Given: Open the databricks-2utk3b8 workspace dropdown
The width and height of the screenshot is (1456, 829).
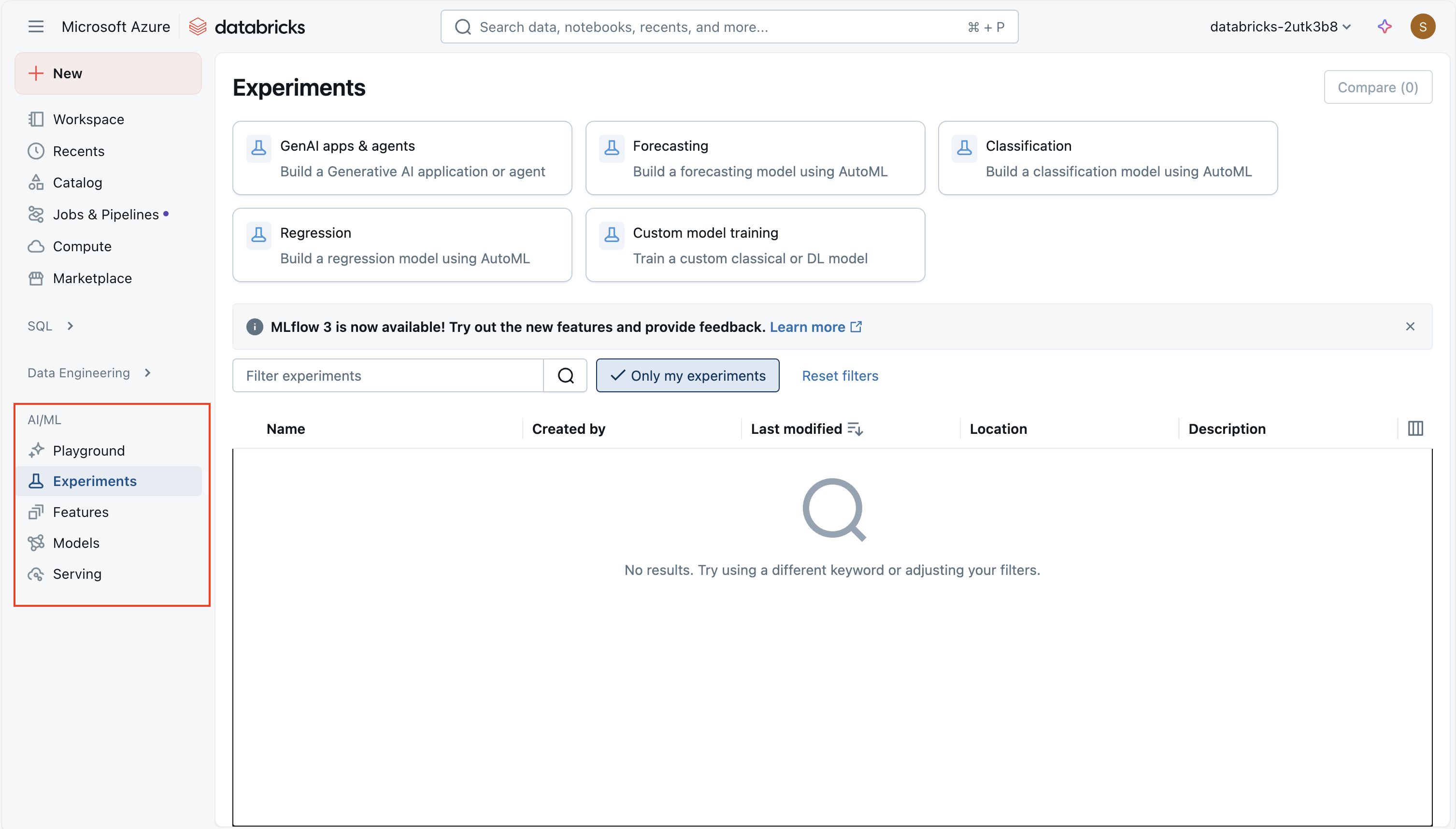Looking at the screenshot, I should [1280, 27].
